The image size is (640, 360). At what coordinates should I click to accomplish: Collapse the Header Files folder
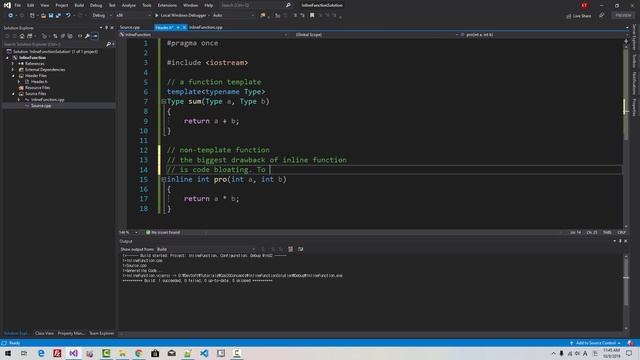click(13, 76)
